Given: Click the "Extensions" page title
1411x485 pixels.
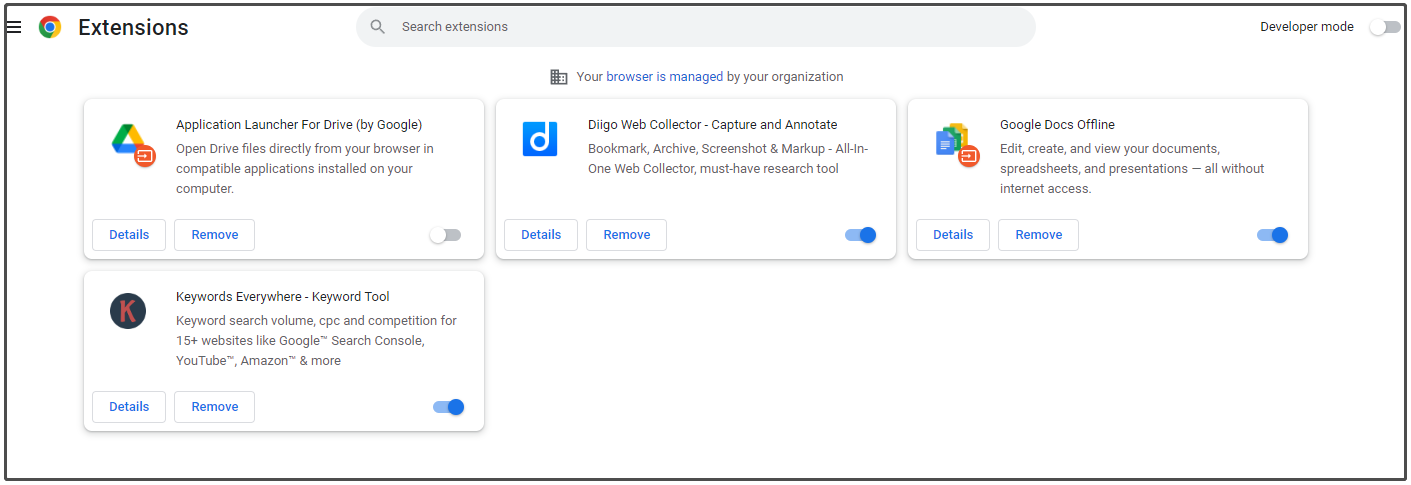Looking at the screenshot, I should (x=133, y=27).
